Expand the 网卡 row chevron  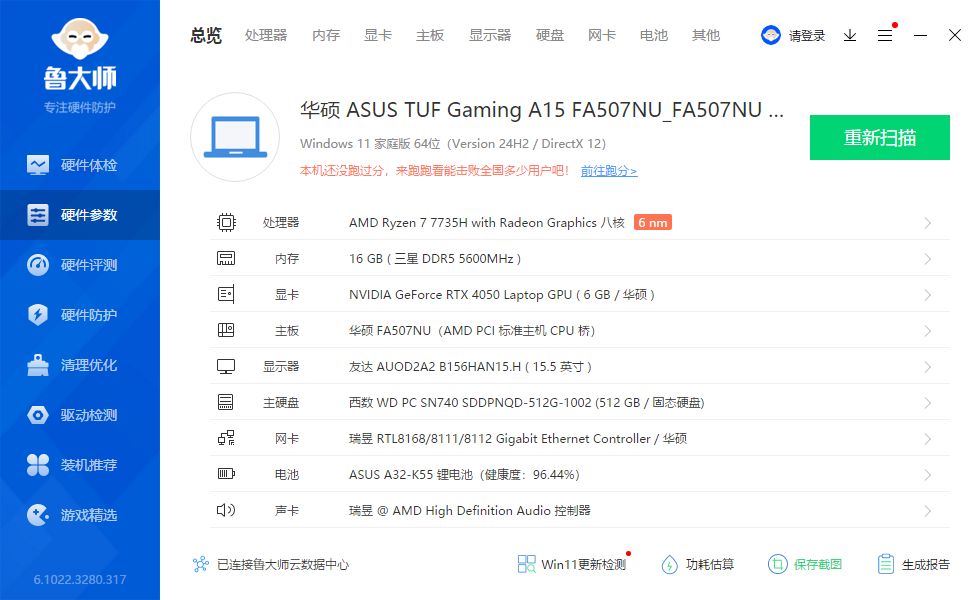928,439
